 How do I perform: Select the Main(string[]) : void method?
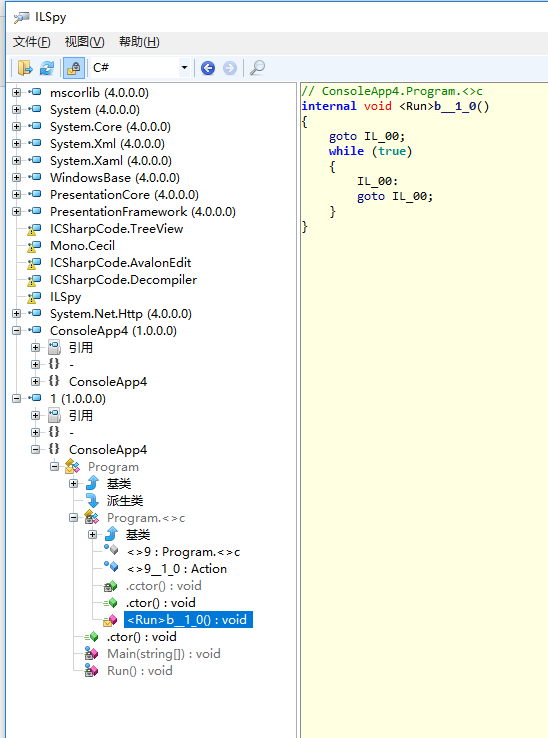[x=163, y=654]
